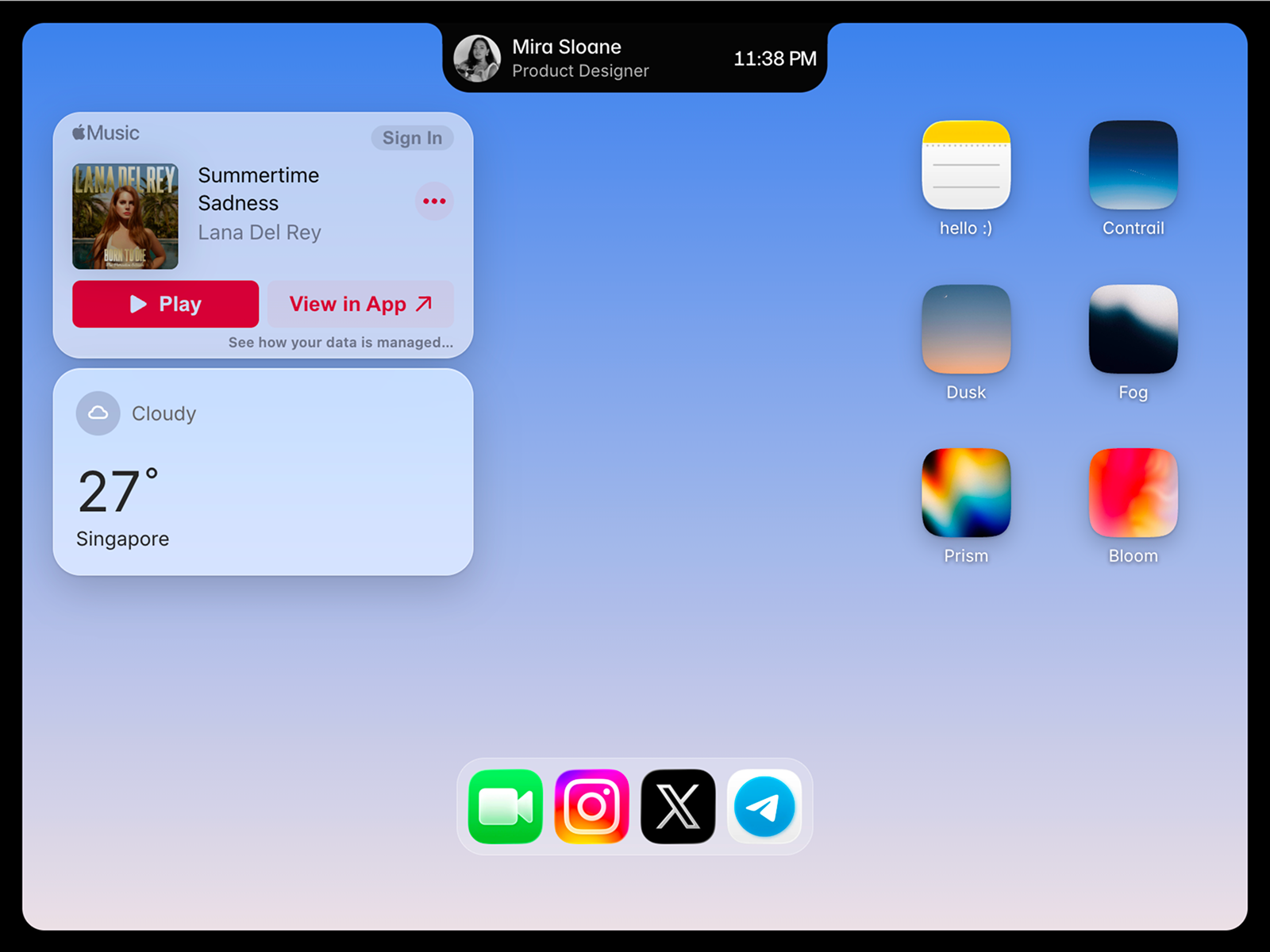Click the Summertime Sadness song title
The image size is (1270, 952).
coord(259,189)
